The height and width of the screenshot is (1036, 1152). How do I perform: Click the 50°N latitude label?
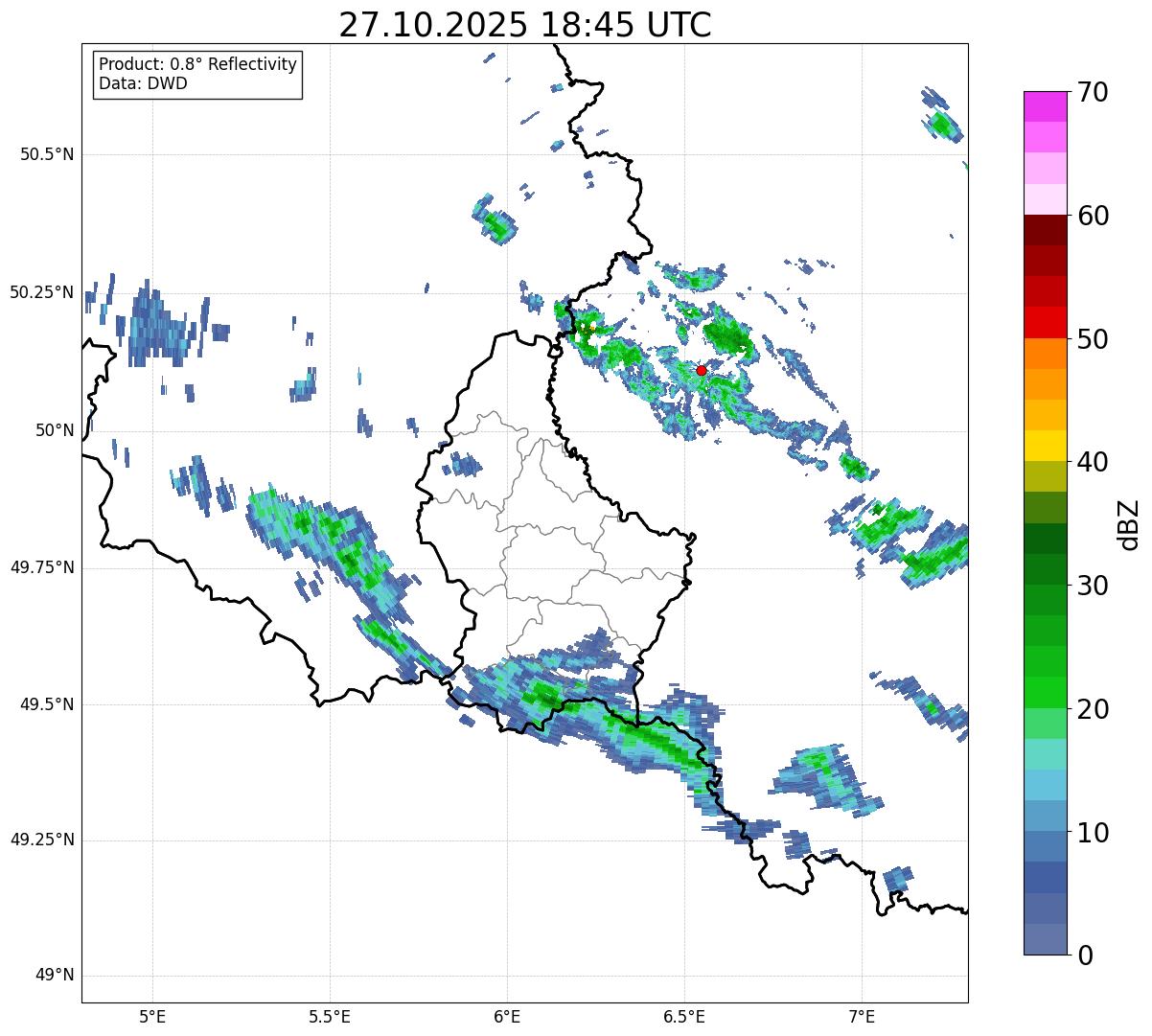tap(55, 430)
